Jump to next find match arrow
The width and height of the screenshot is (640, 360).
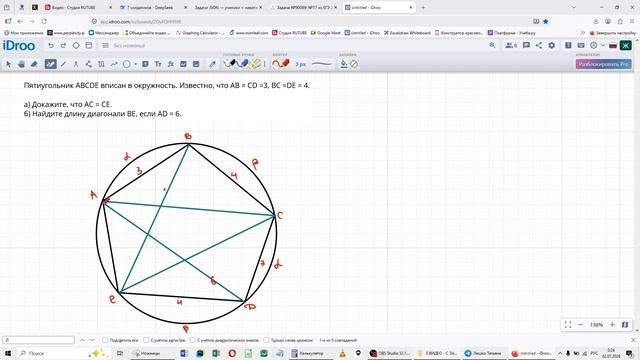click(x=92, y=340)
